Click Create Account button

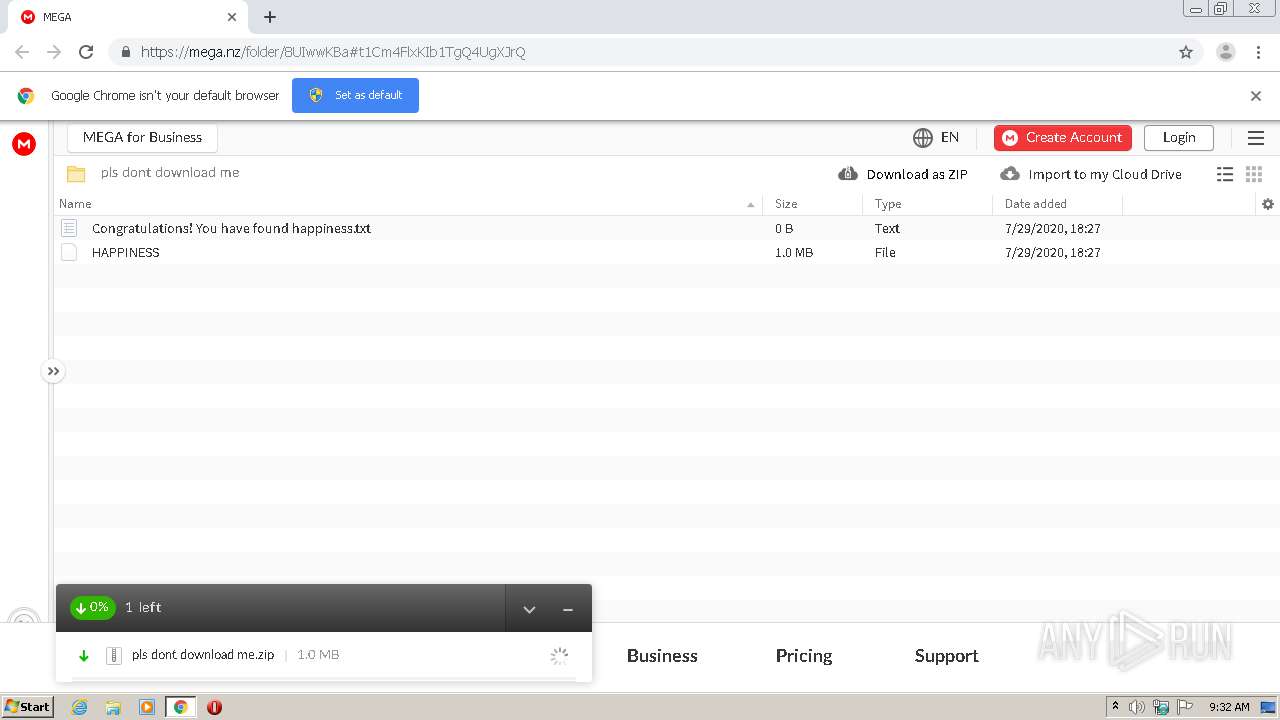[x=1062, y=138]
